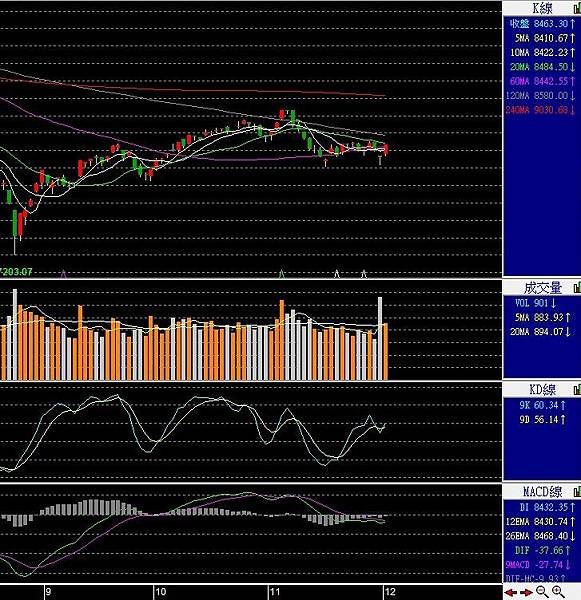Viewport: 581px width, 600px height.
Task: Open KD線 panel chart settings icon
Action: [577, 390]
